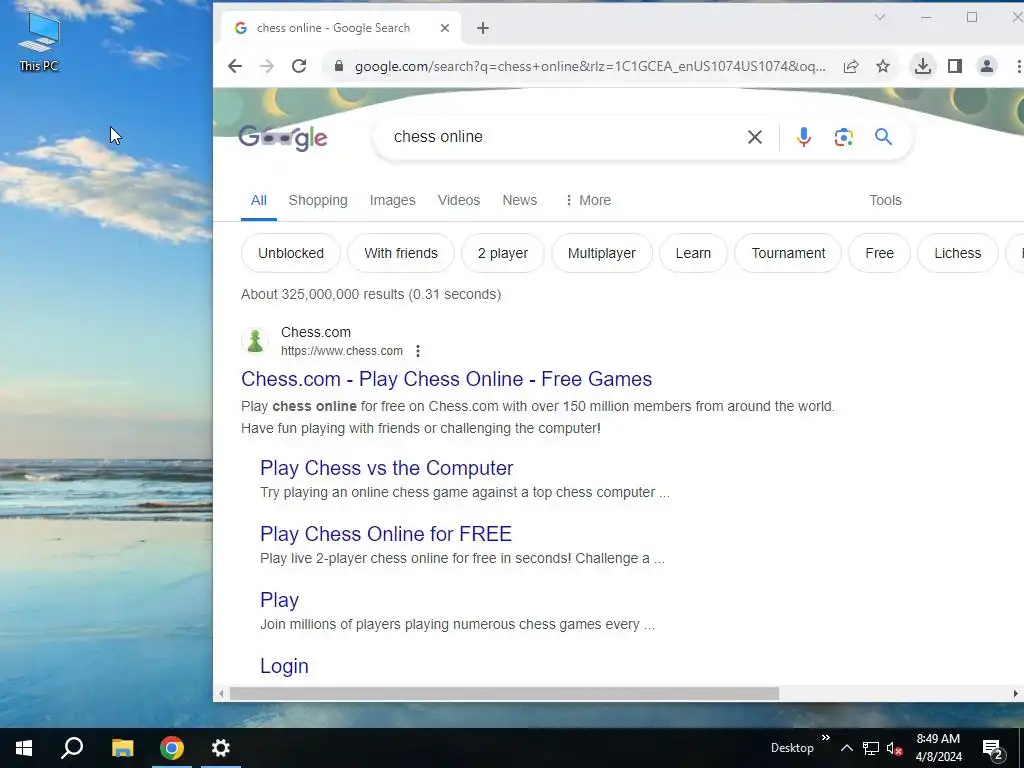
Task: Open Windows Start menu
Action: point(24,748)
